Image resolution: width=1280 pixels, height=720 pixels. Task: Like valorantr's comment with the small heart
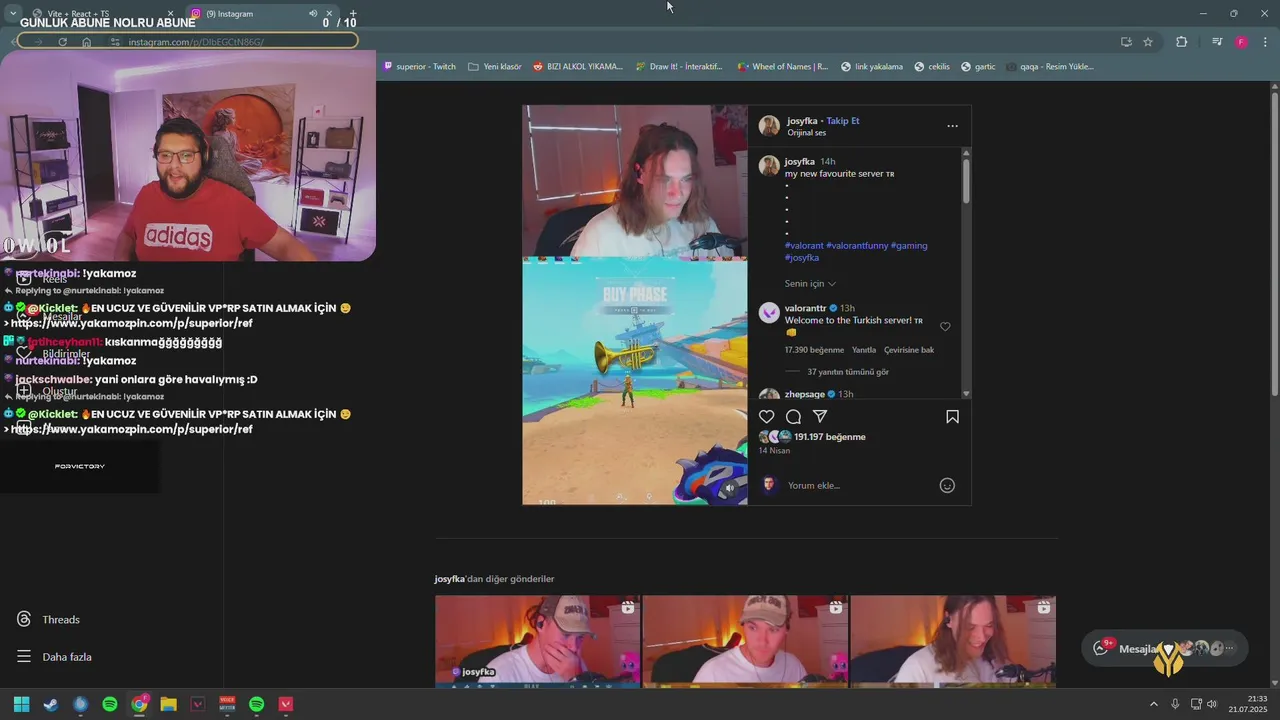click(945, 326)
